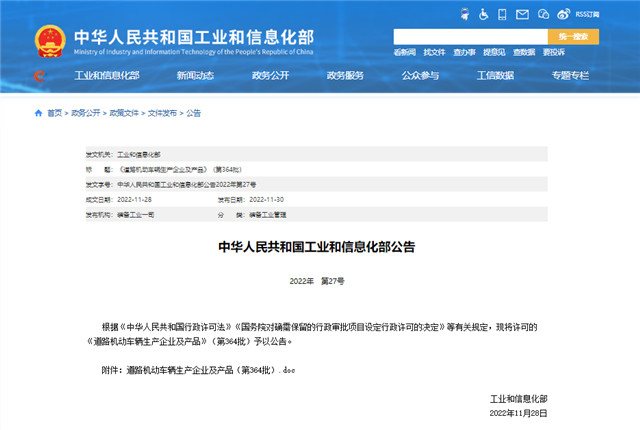Click the envelope mail icon
The height and width of the screenshot is (430, 640).
point(522,15)
